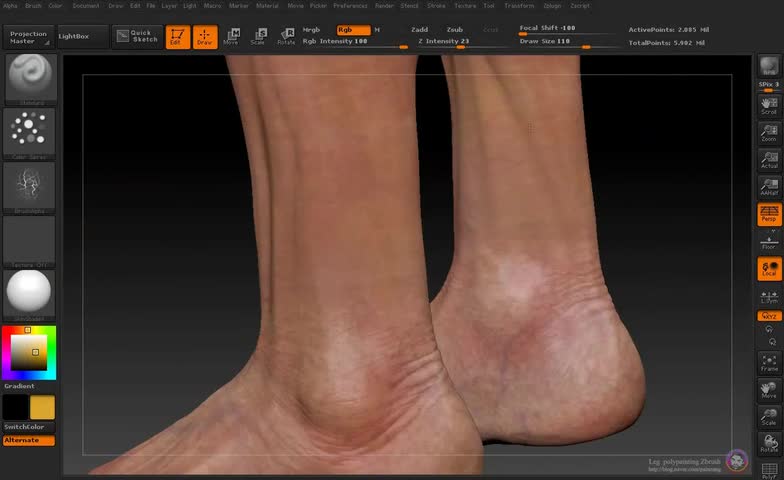
Task: Open the current brush thumbnail
Action: pos(30,80)
